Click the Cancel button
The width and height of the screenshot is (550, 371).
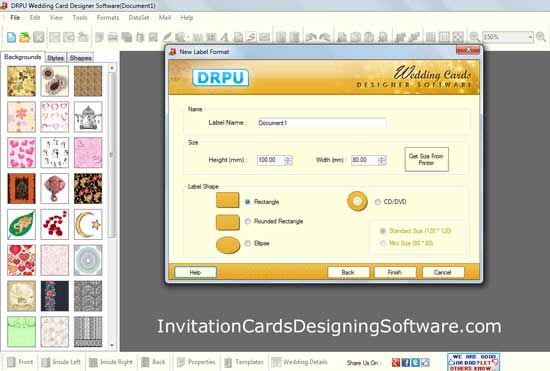[443, 272]
